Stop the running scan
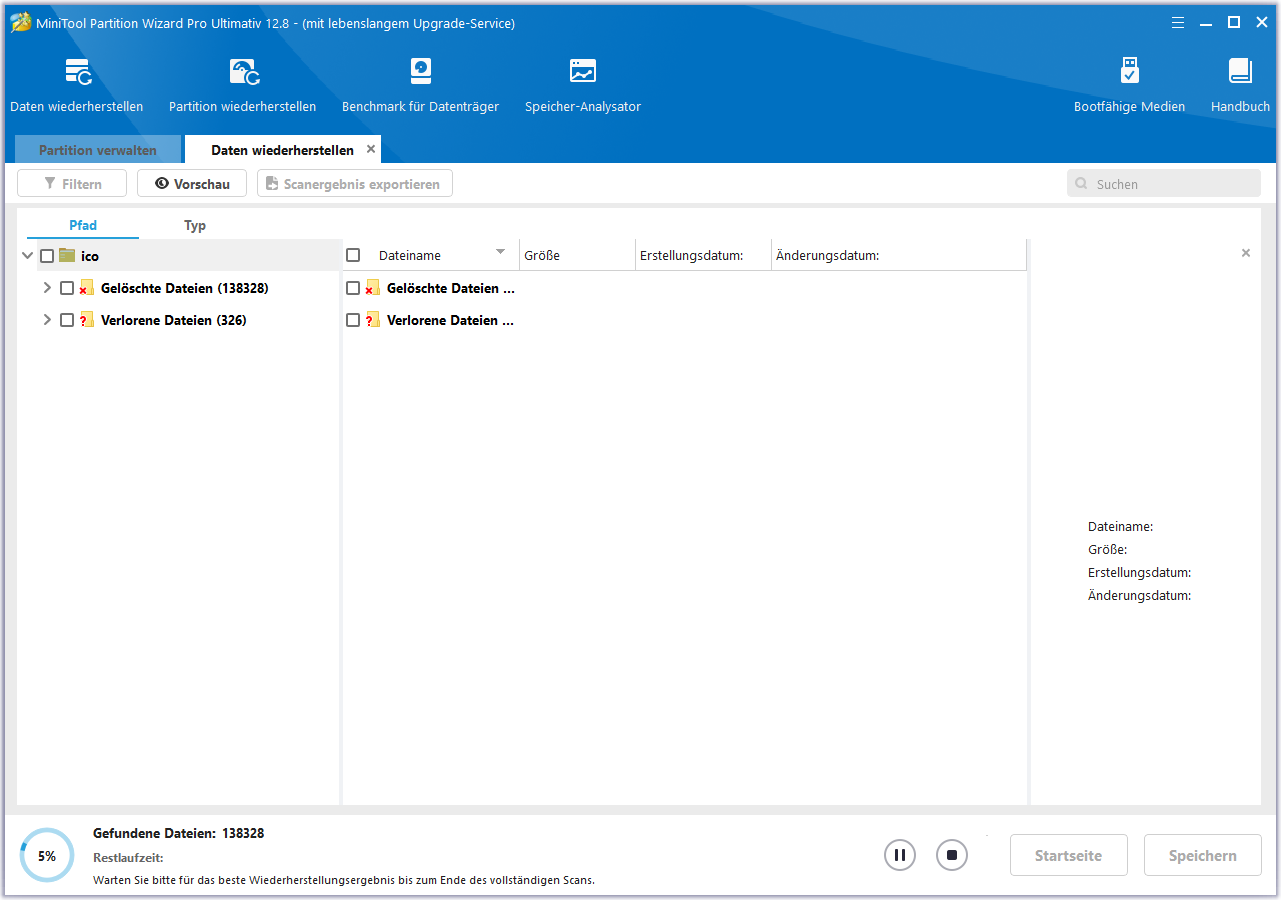This screenshot has height=900, width=1281. point(952,855)
